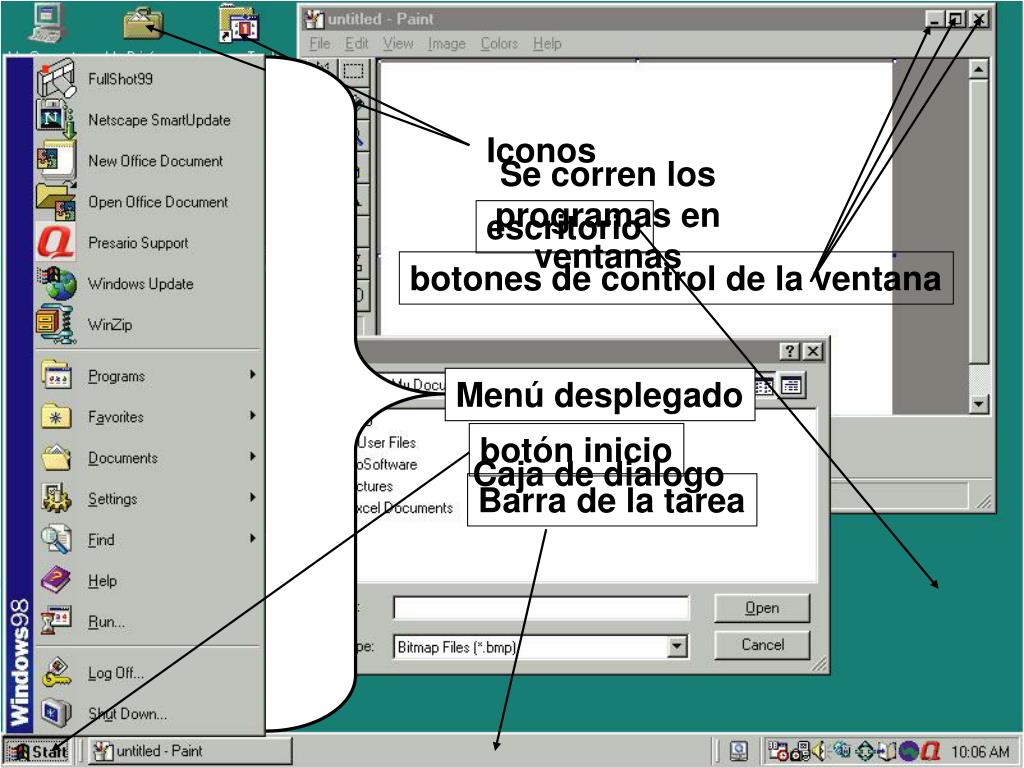Choose Open Office Document in Start menu
The width and height of the screenshot is (1024, 768).
(148, 202)
